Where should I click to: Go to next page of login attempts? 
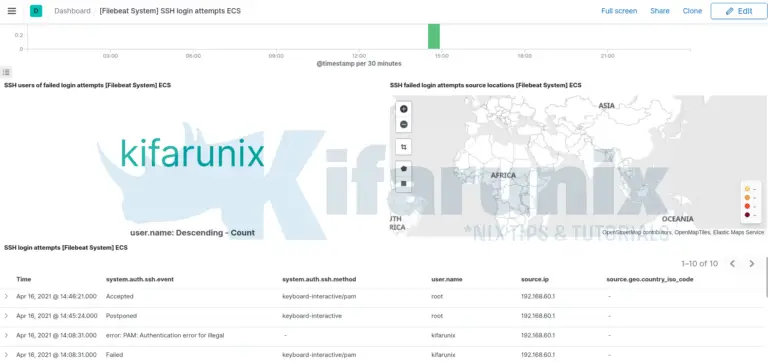pyautogui.click(x=752, y=264)
